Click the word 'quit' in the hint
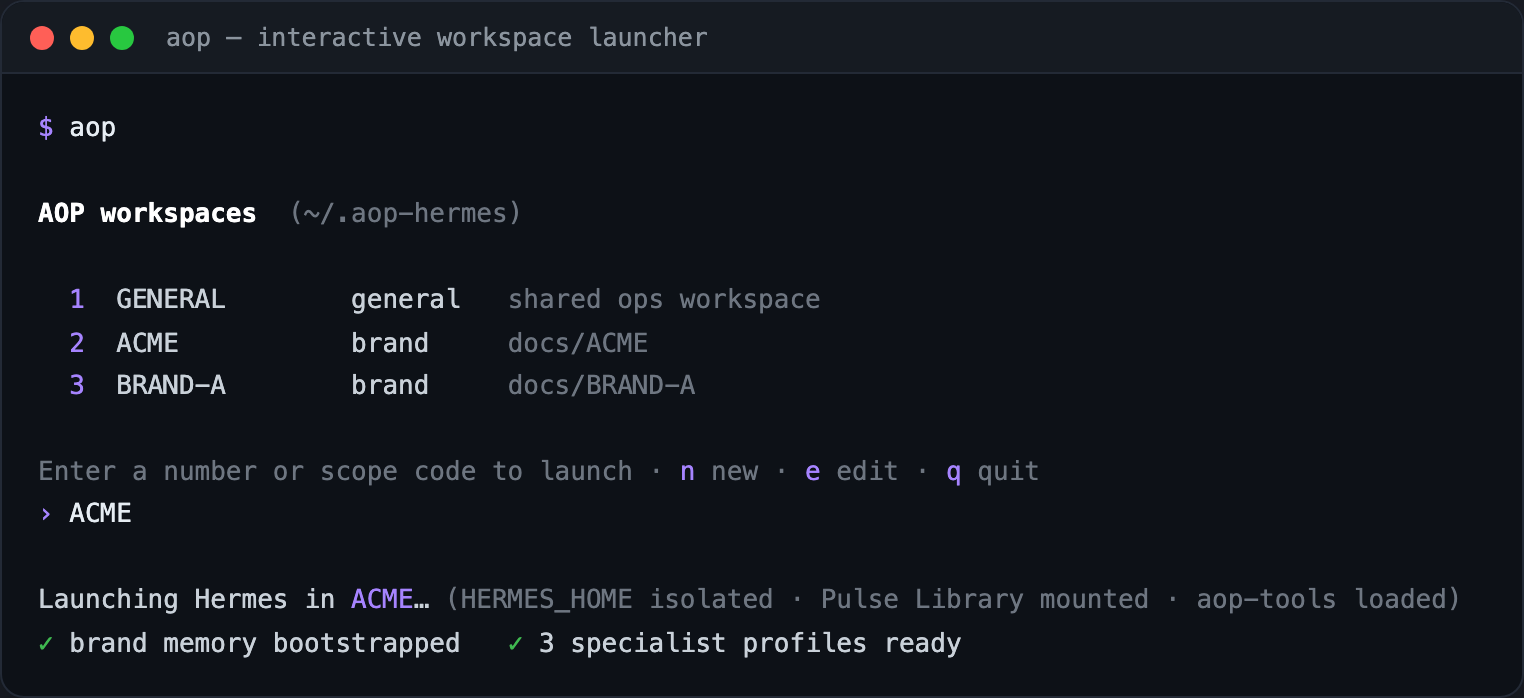1524x698 pixels. (1009, 472)
